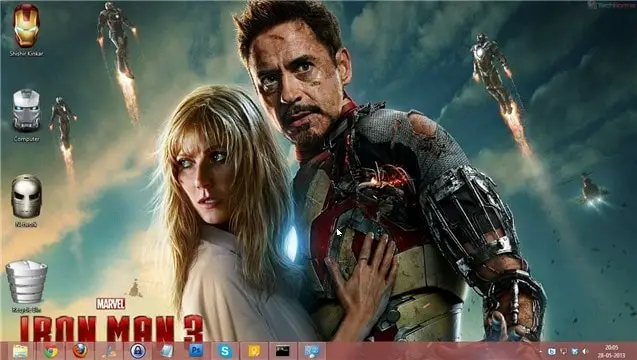Open the black command prompt window in taskbar

point(283,351)
